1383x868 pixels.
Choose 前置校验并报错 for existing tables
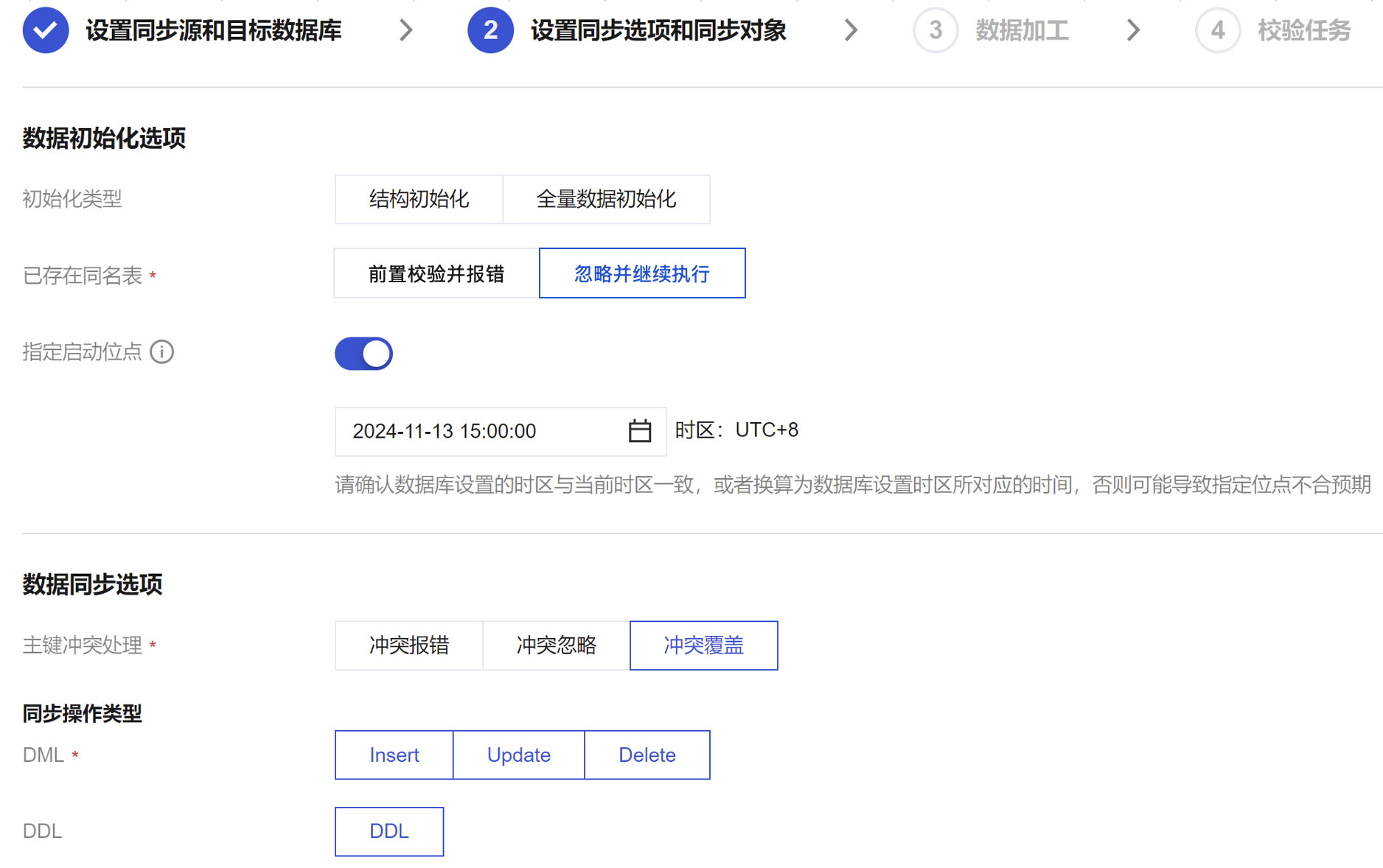point(436,274)
